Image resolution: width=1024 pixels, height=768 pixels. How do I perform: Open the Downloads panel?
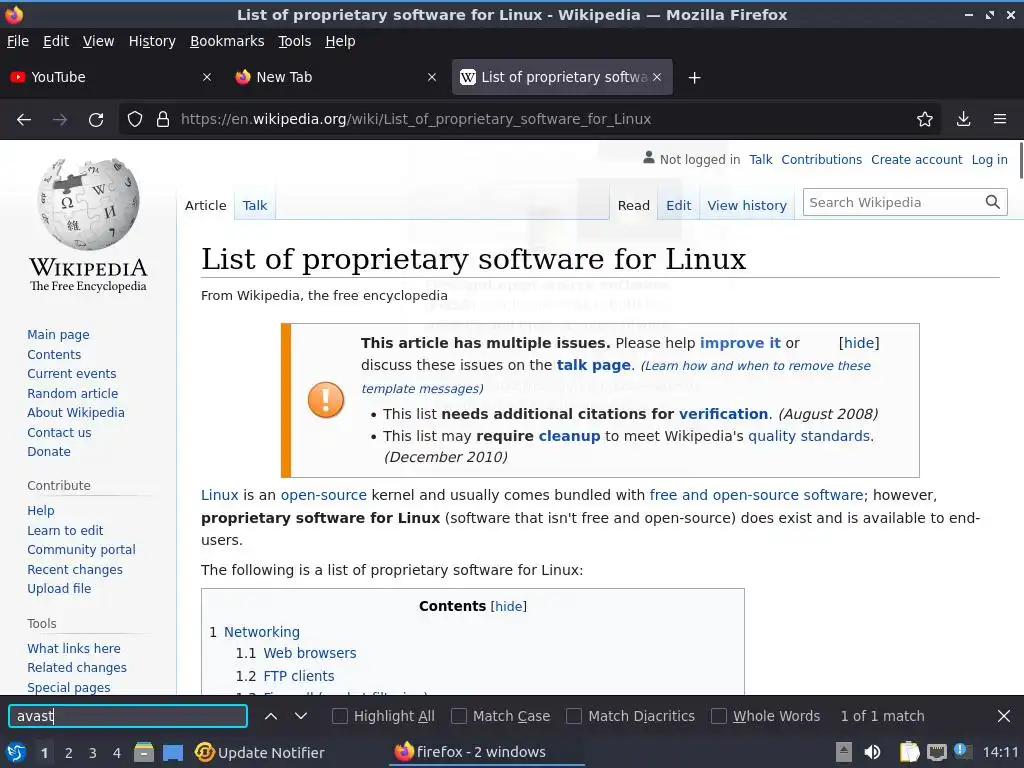coord(963,120)
